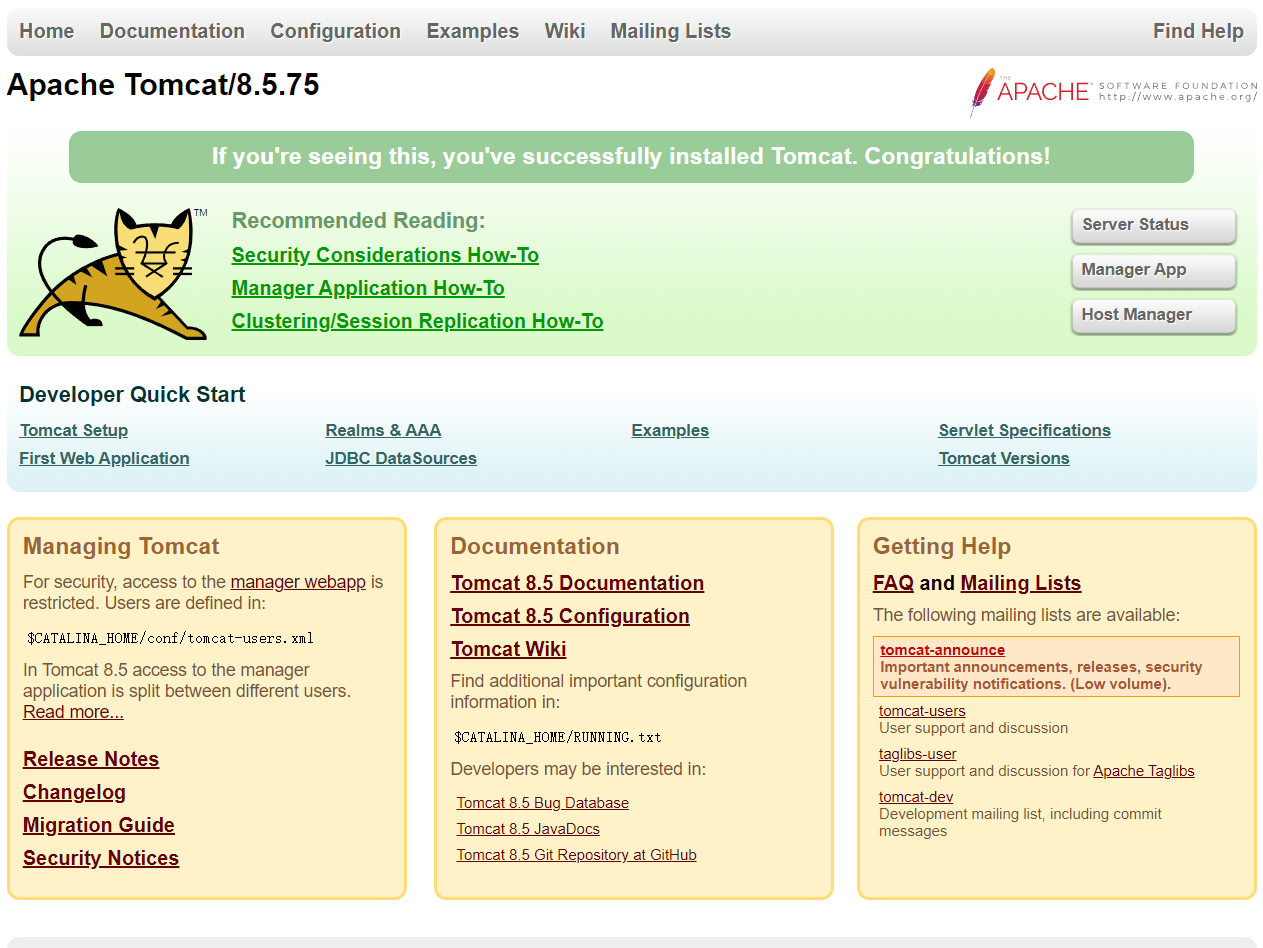Follow the Apache Taglibs link
The image size is (1263, 948).
pos(1144,771)
